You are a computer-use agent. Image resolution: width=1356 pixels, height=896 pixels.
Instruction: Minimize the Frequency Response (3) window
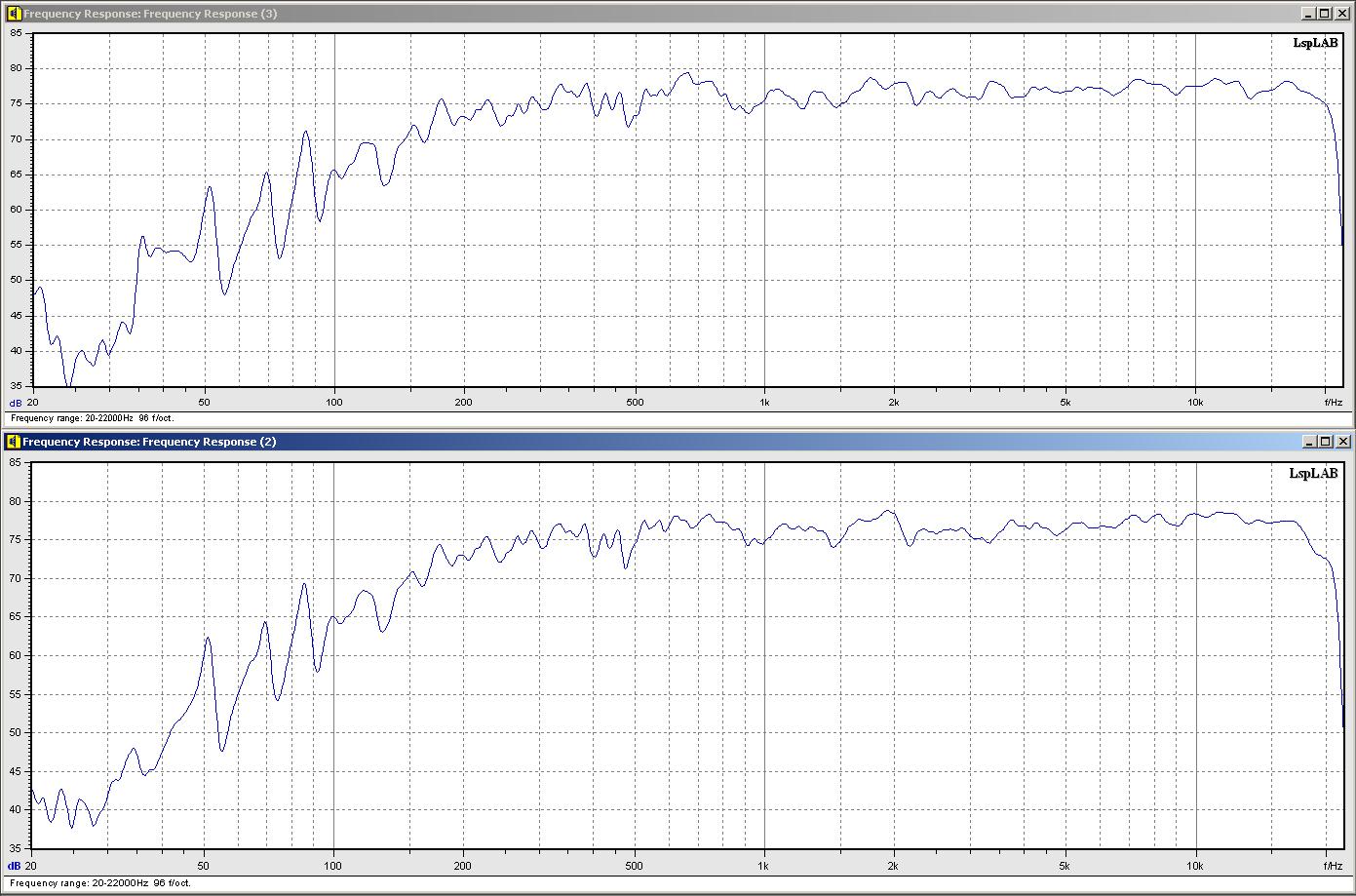click(1307, 14)
